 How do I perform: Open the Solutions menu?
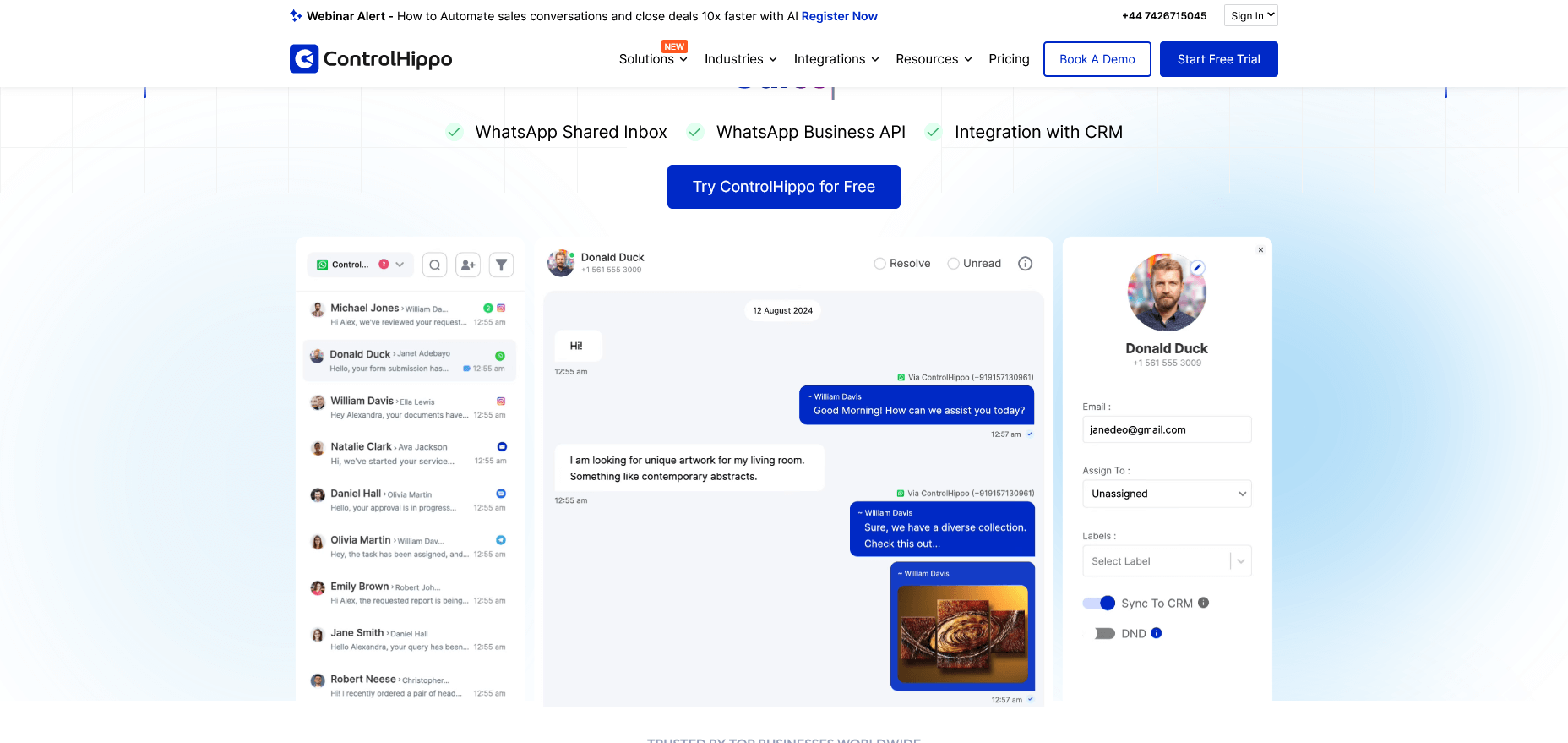652,59
